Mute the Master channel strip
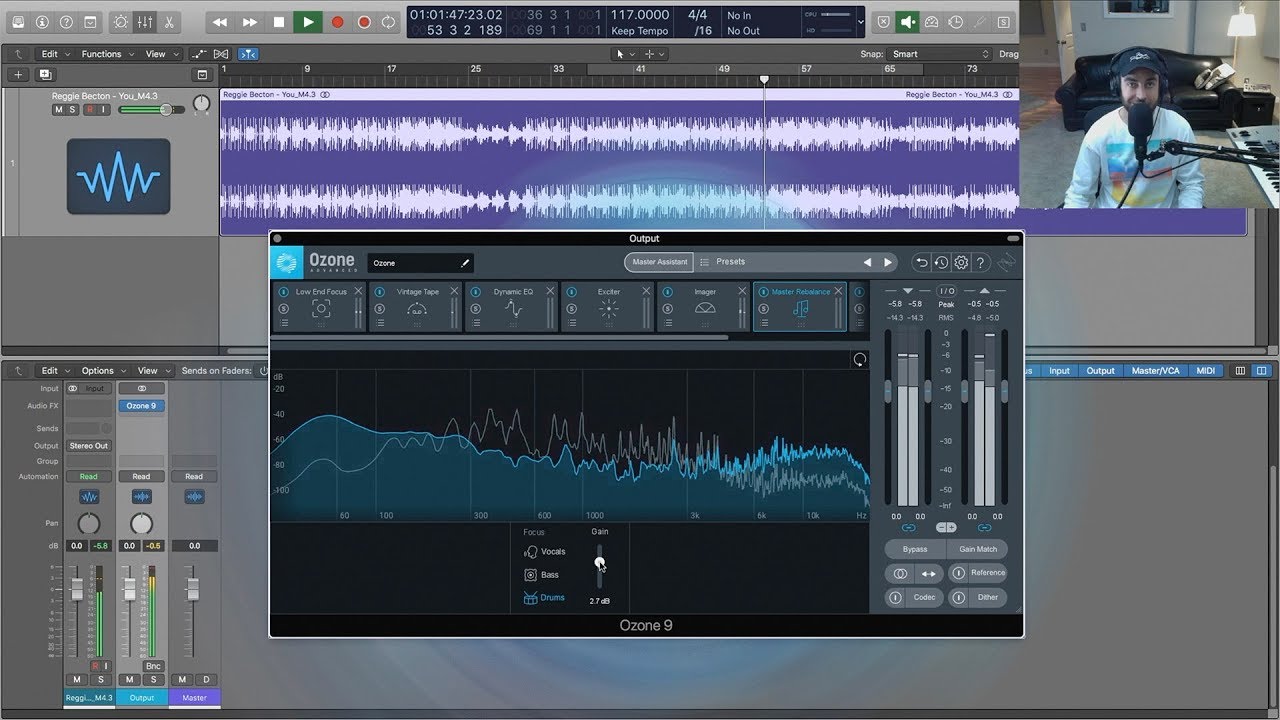This screenshot has height=720, width=1280. 182,680
